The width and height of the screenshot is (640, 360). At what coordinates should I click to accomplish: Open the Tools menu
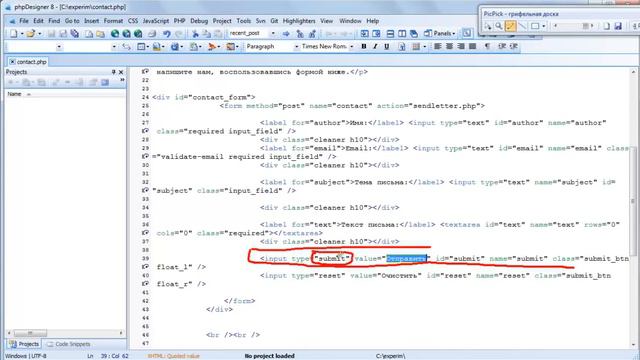243,21
